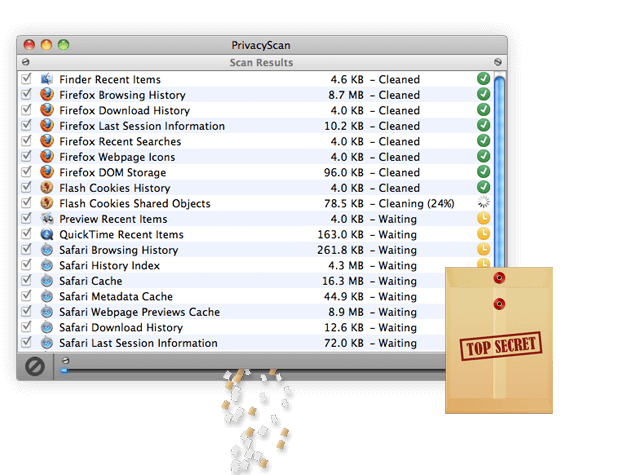Click spinning progress indicator for Flash Cookies Shared Objects

483,202
